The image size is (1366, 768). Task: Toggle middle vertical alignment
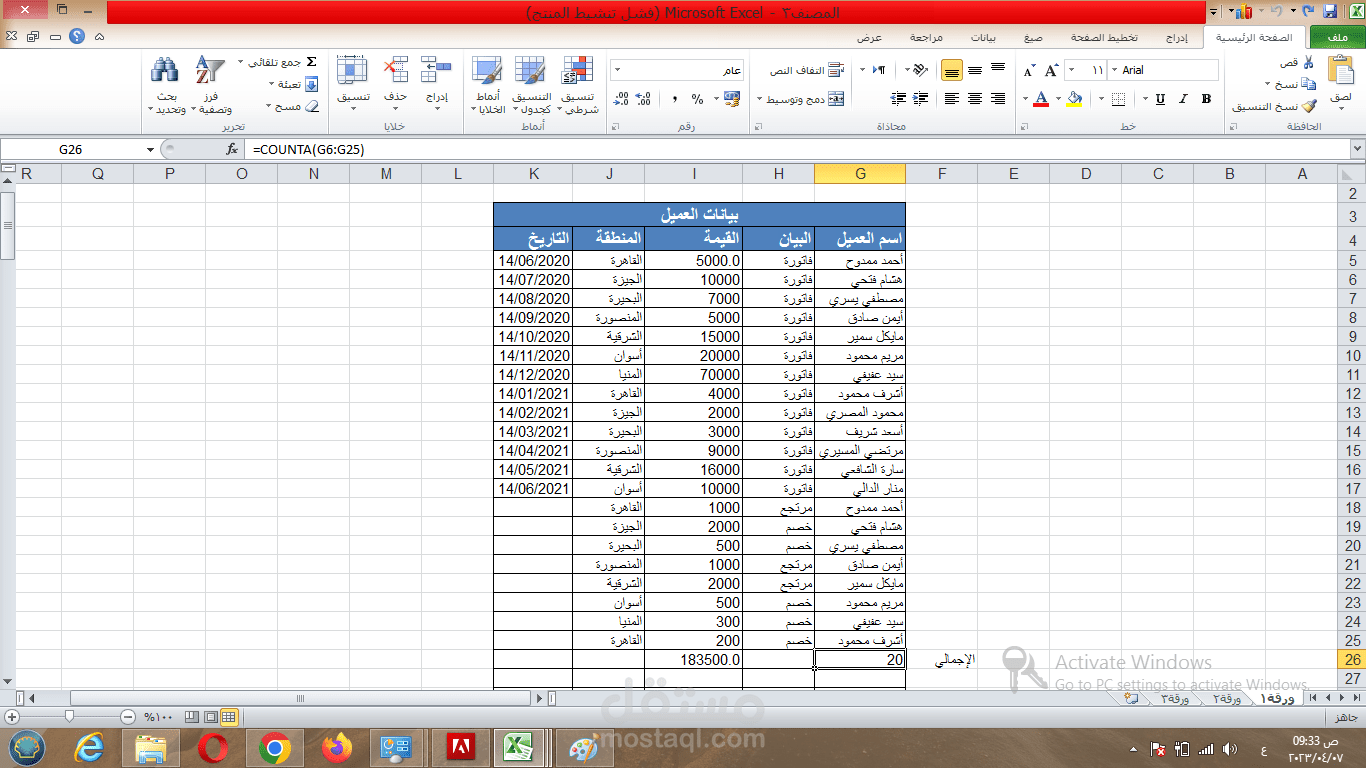point(975,70)
